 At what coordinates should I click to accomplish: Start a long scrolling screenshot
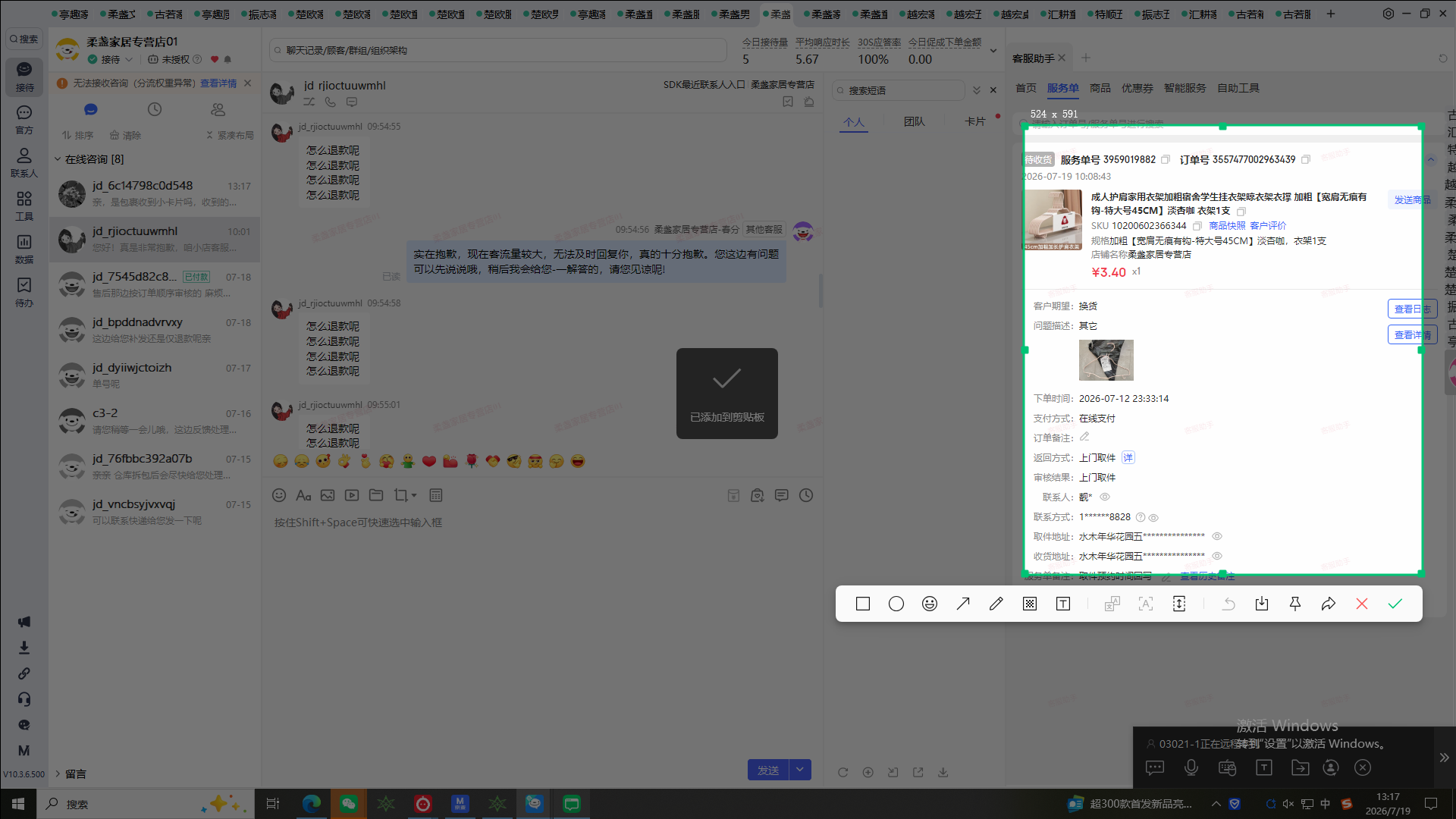tap(1179, 604)
